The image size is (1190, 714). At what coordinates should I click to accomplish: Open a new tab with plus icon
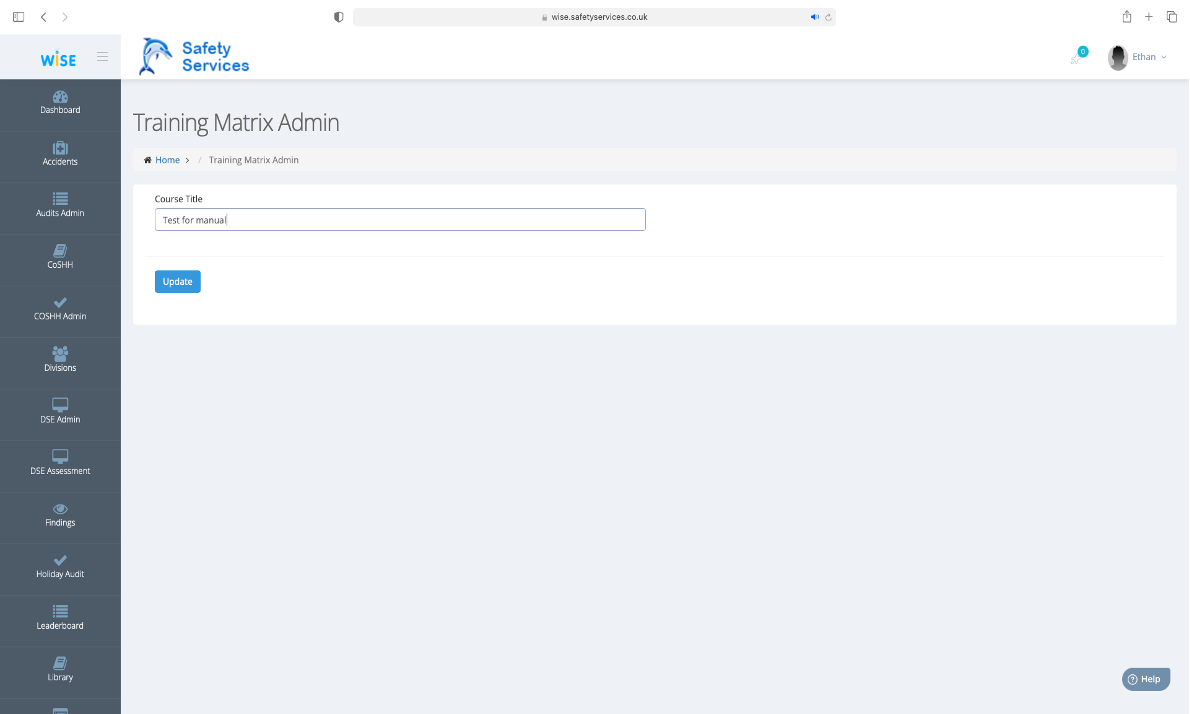coord(1149,17)
